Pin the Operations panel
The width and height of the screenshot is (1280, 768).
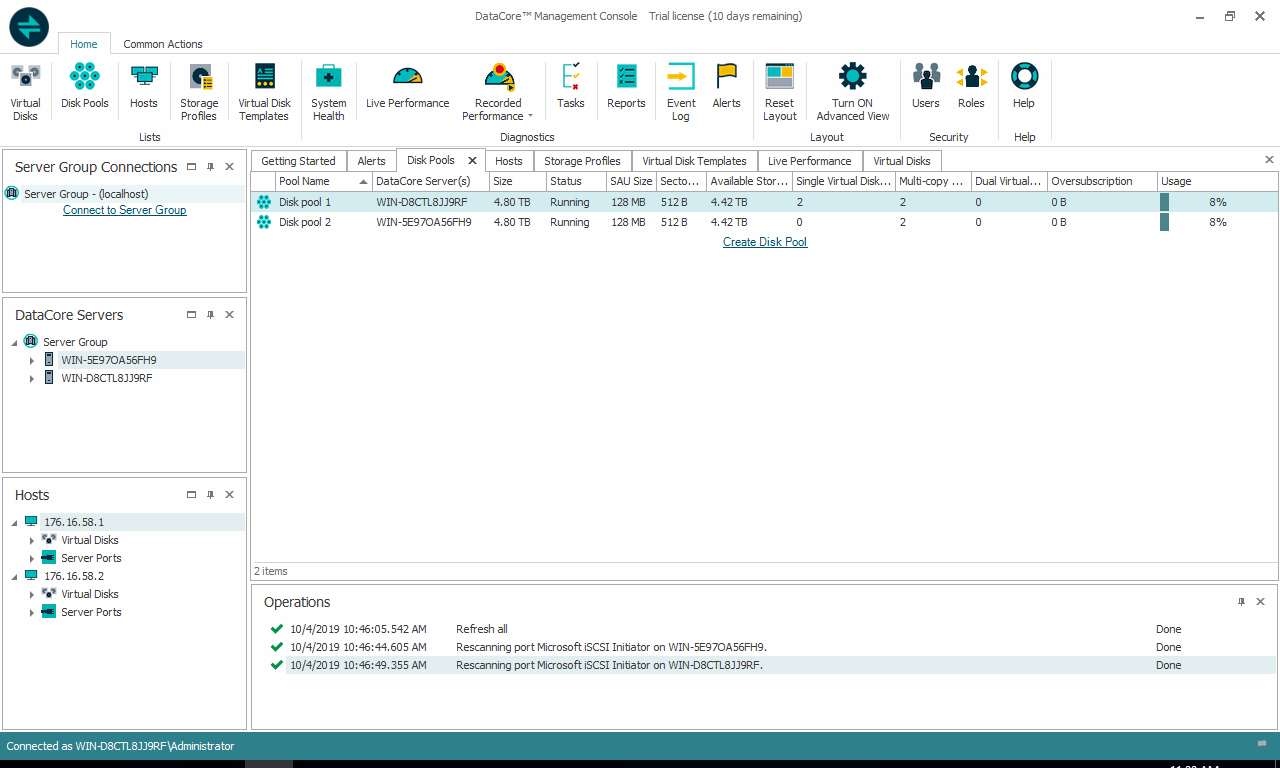[1241, 602]
